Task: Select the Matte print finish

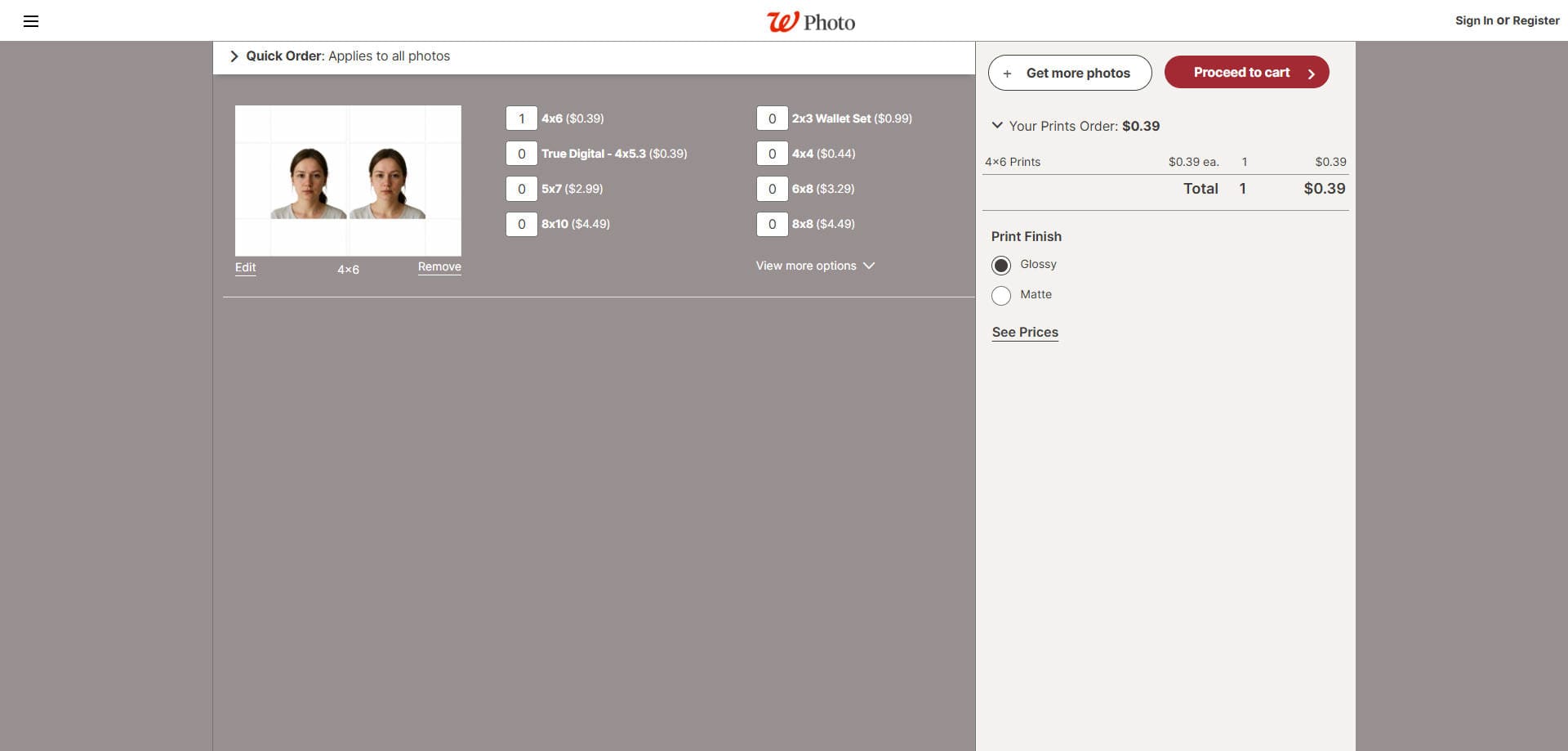Action: pyautogui.click(x=1001, y=295)
